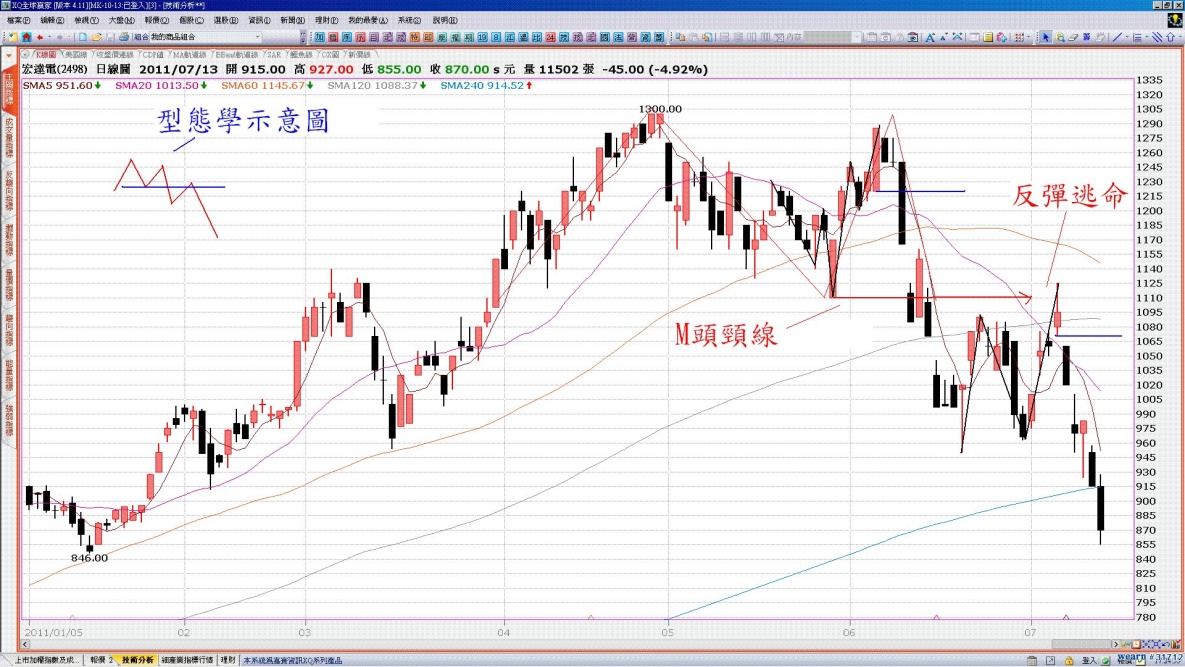Click the new workspace icon at toolbar start
The width and height of the screenshot is (1185, 667).
13,37
